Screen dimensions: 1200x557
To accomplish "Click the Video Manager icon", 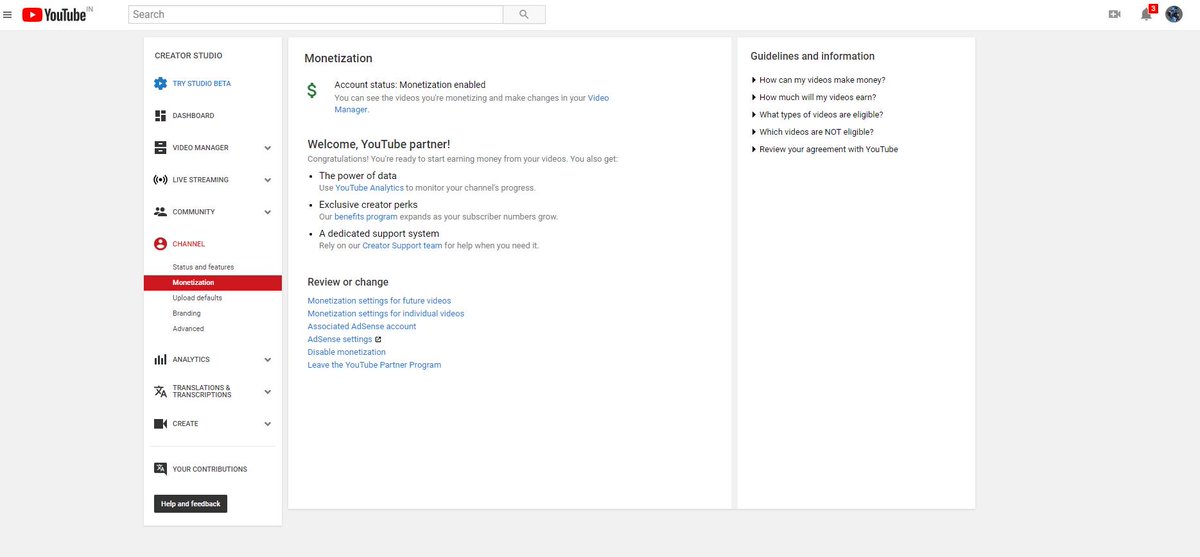I will (160, 148).
